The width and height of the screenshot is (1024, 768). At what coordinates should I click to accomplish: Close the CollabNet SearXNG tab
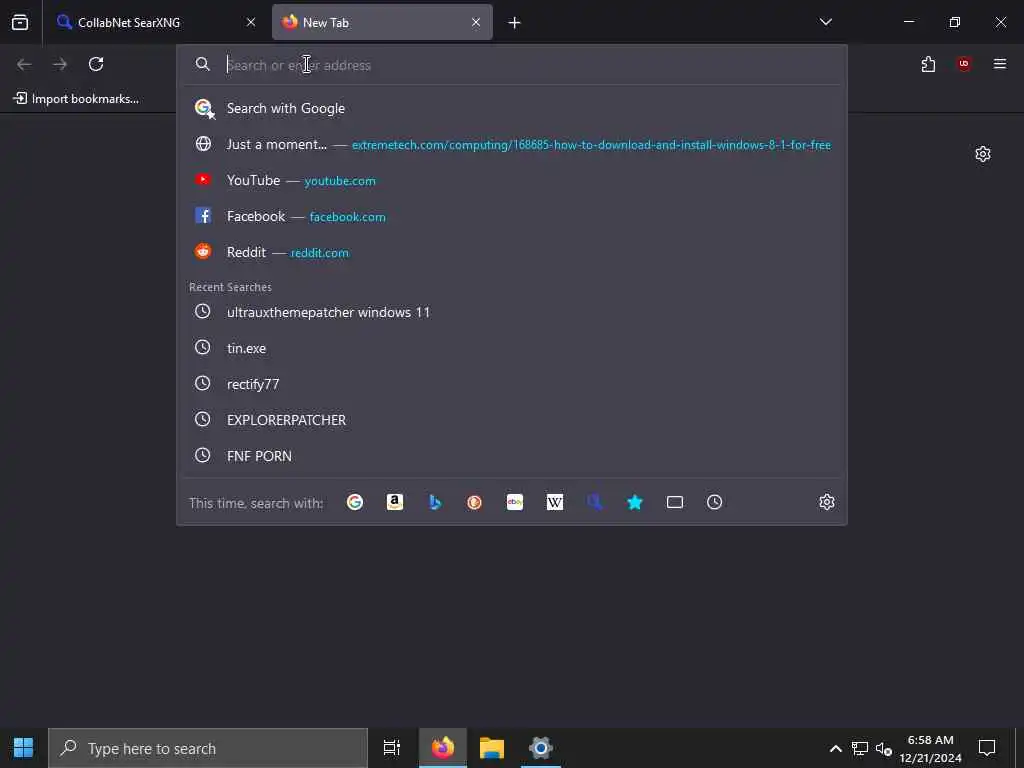point(251,22)
